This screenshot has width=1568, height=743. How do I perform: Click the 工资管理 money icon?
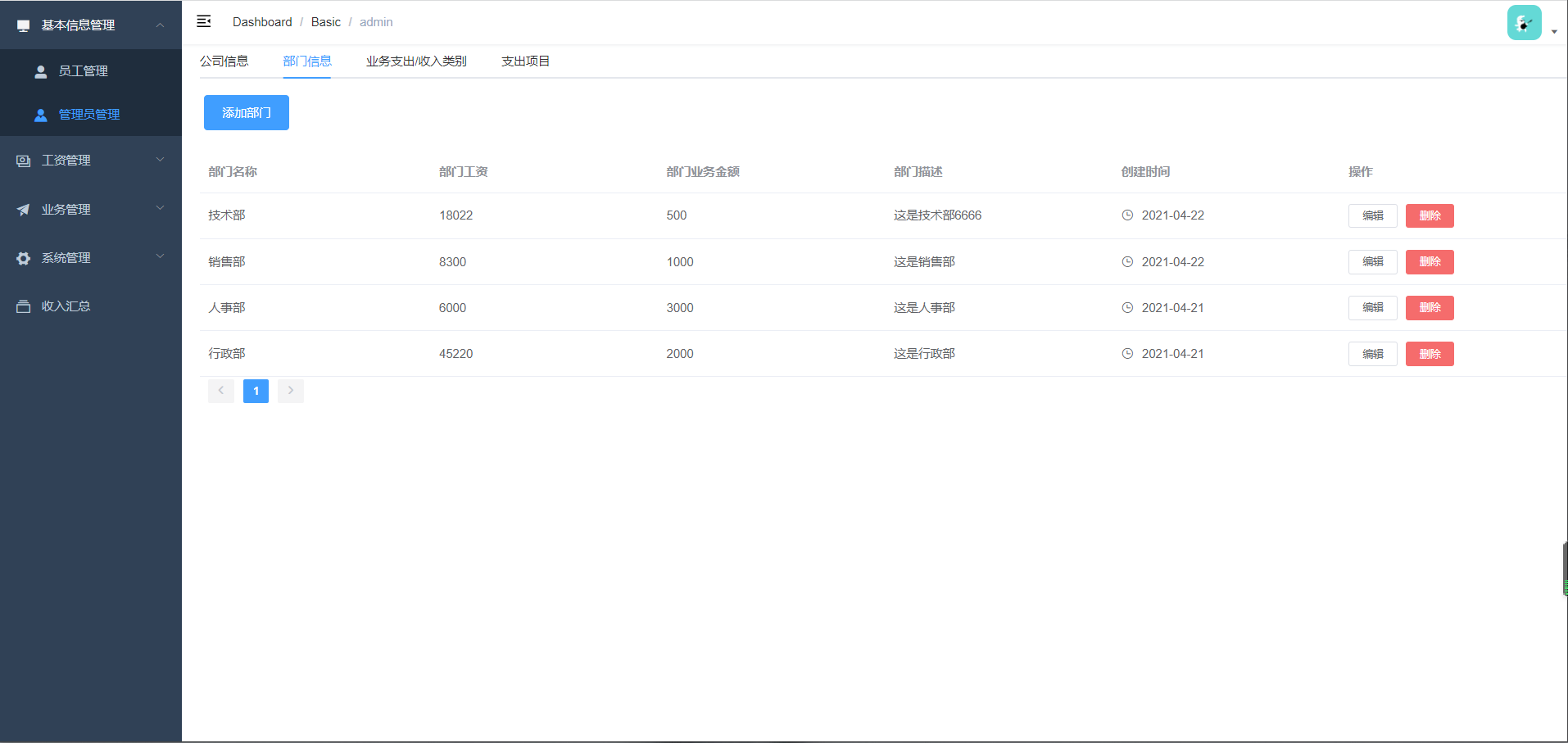click(x=24, y=161)
